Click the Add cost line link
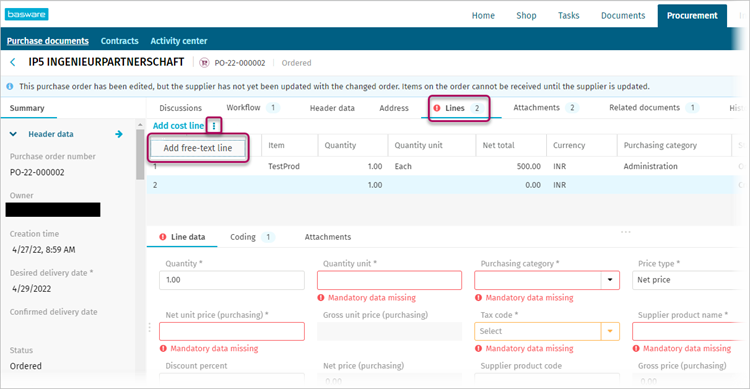Image resolution: width=750 pixels, height=389 pixels. click(178, 126)
